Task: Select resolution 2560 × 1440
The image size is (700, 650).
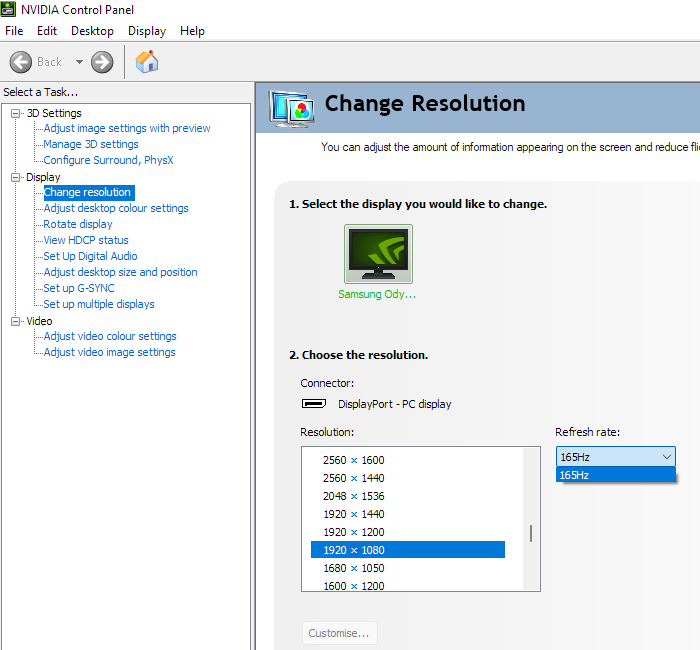Action: point(408,478)
